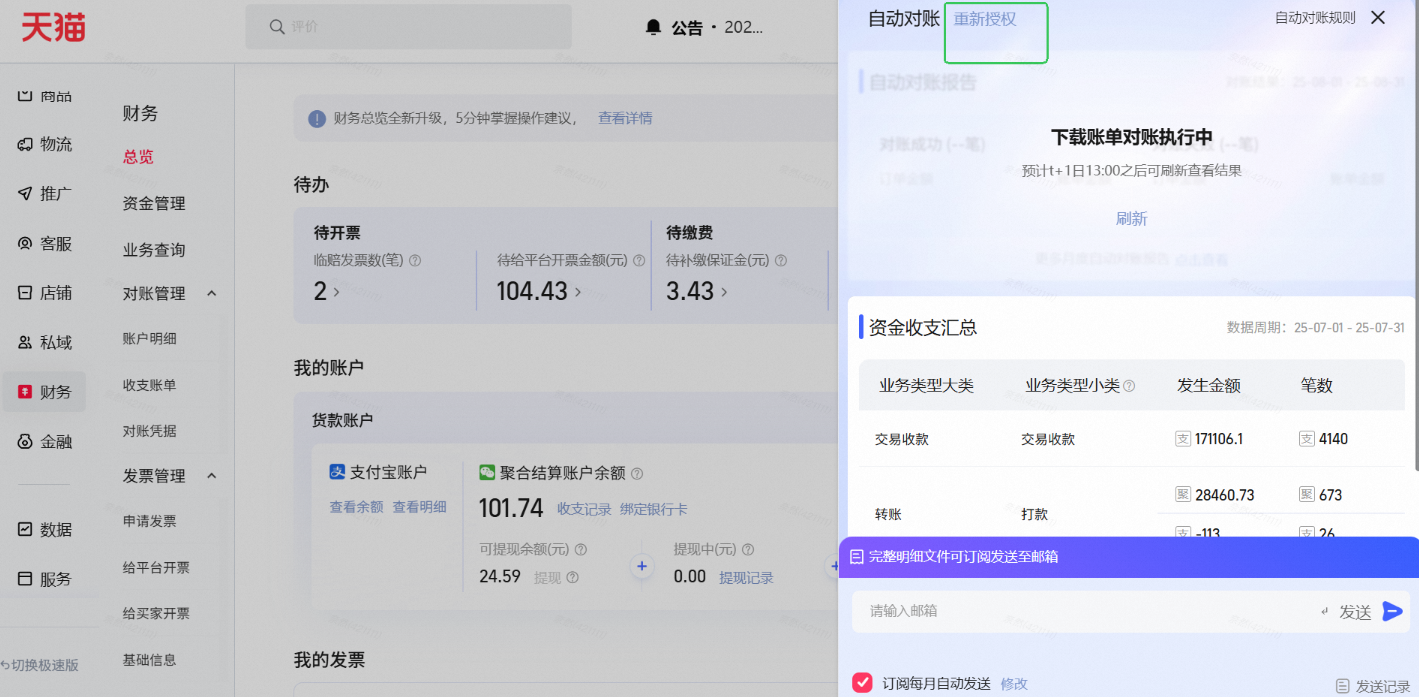Open 推广 promotion in sidebar
1419x697 pixels.
tap(45, 194)
